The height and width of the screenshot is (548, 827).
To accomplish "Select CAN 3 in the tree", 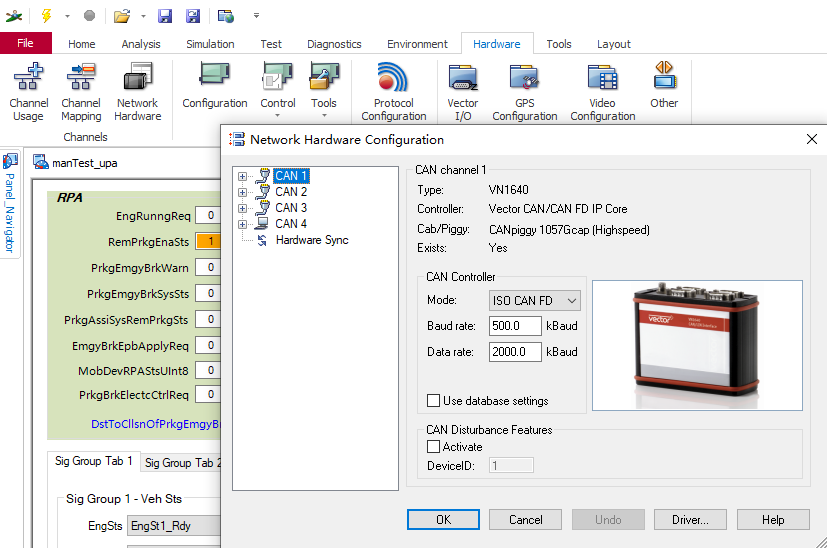I will 291,208.
